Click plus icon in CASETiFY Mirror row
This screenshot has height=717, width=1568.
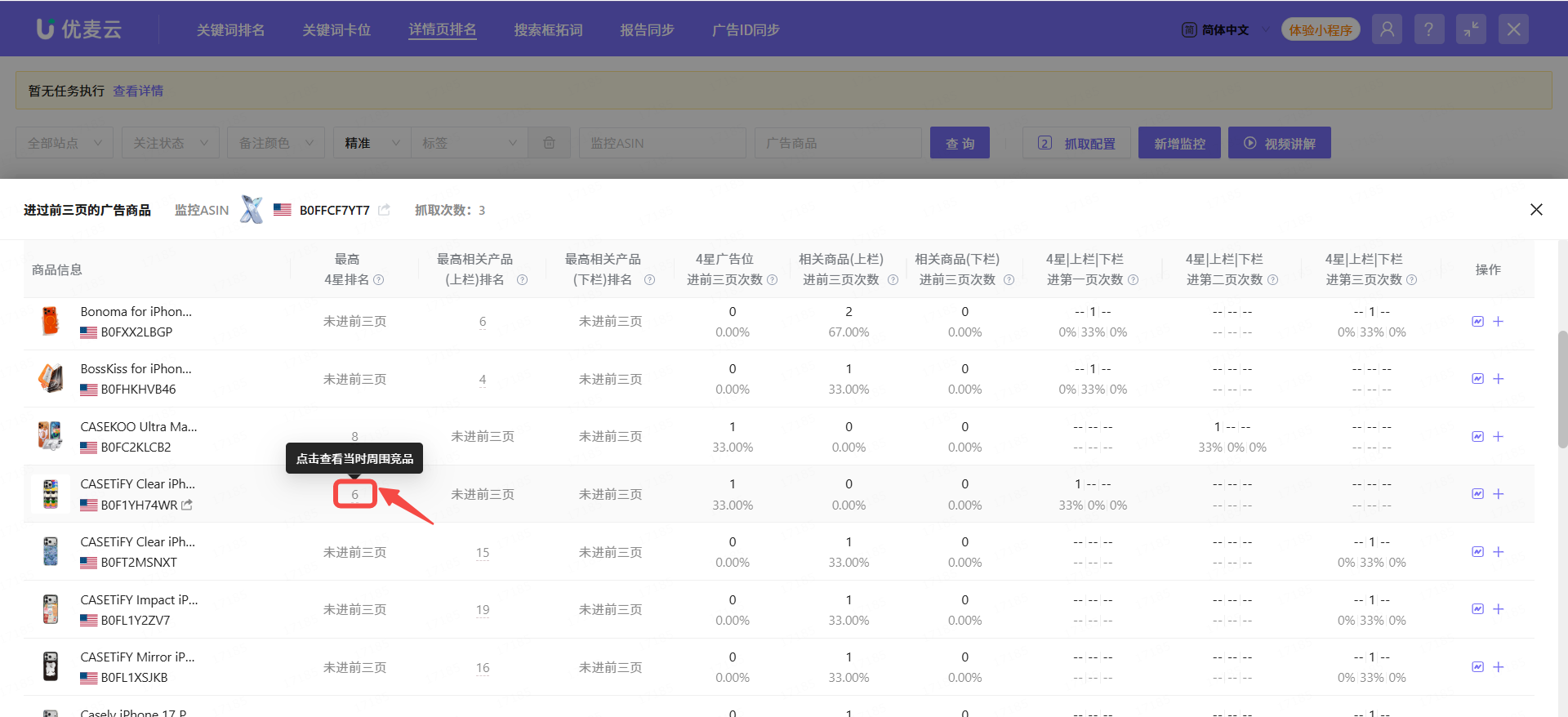click(x=1499, y=667)
